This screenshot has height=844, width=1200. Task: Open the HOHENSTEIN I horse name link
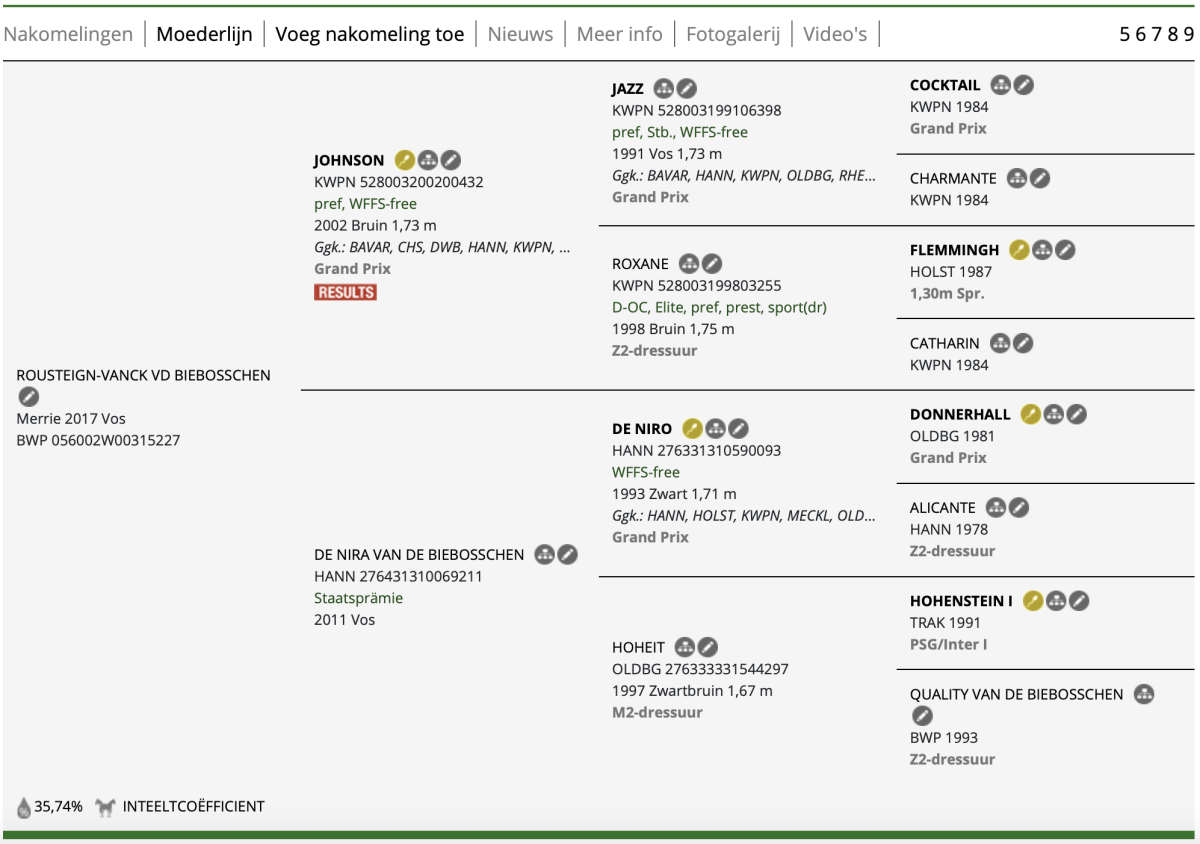(962, 601)
